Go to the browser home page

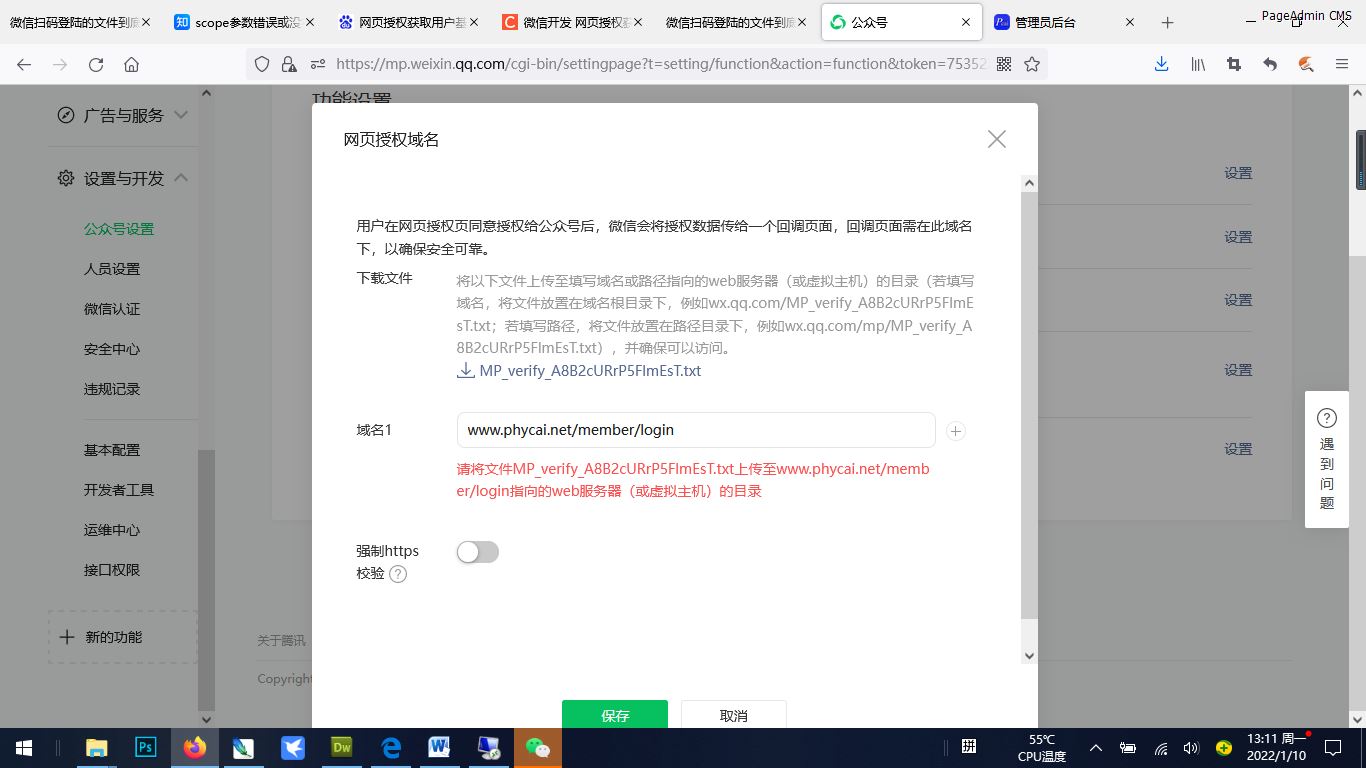131,64
